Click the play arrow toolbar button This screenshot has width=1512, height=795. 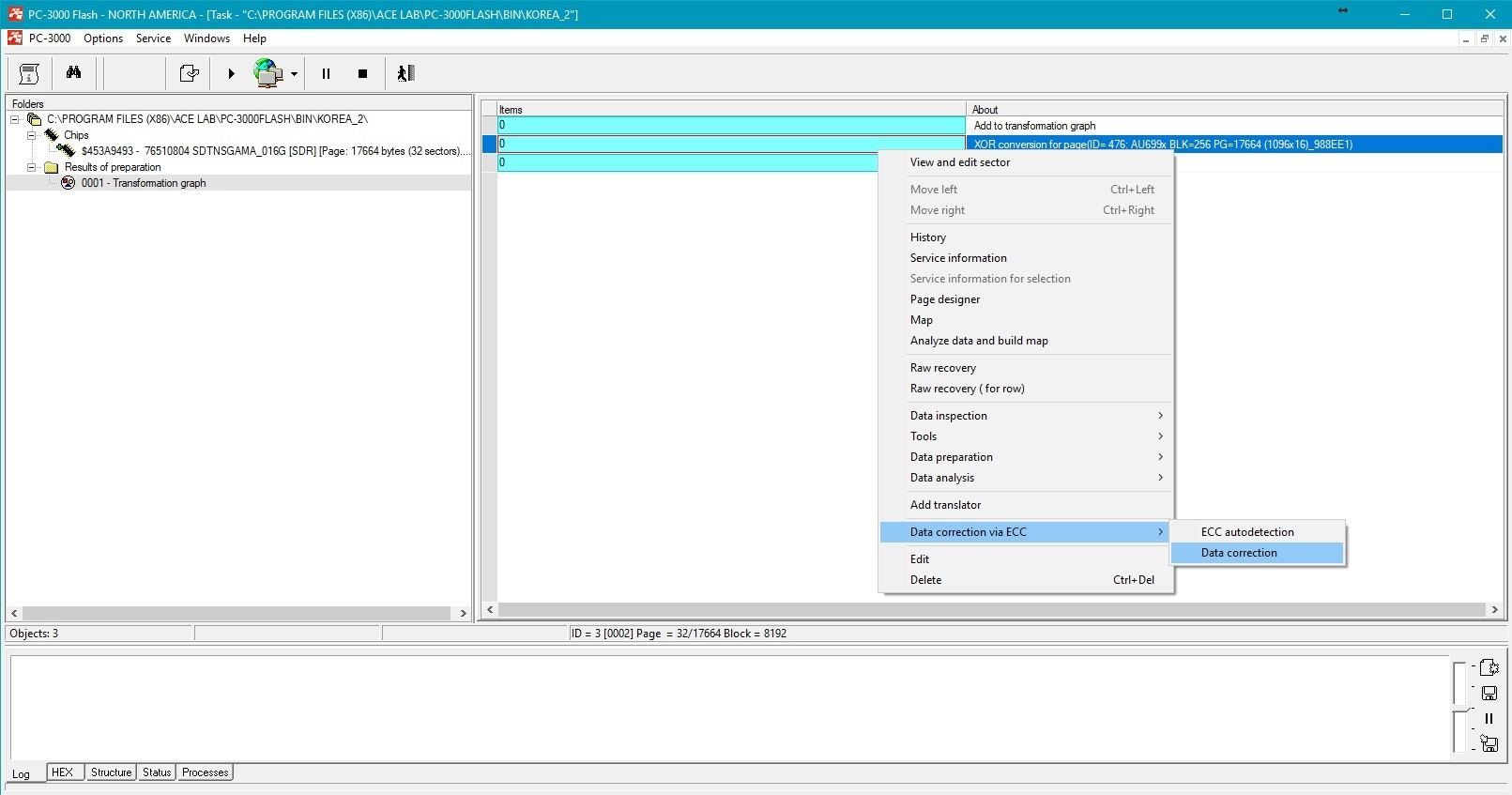pos(231,73)
